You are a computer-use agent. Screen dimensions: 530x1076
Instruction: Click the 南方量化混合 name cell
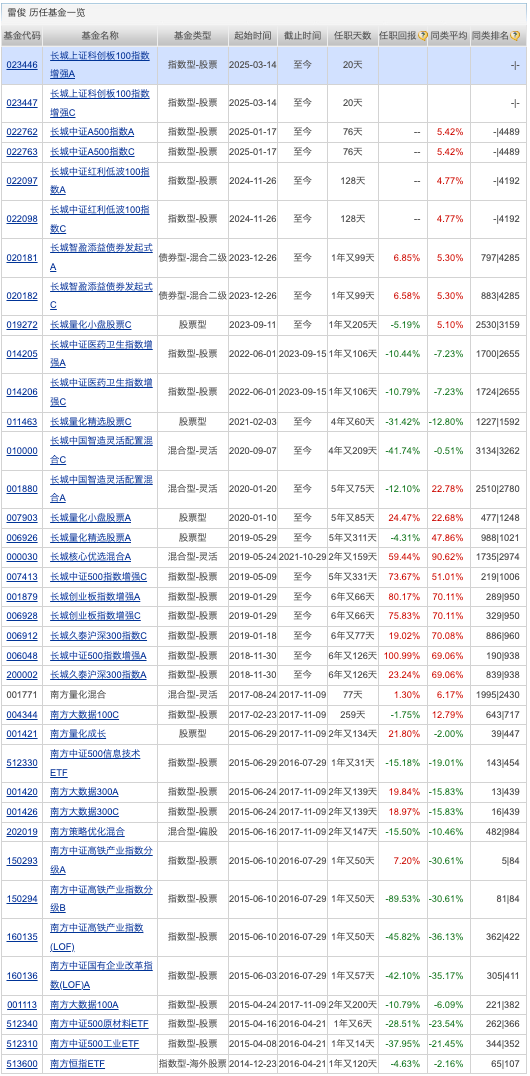click(79, 694)
